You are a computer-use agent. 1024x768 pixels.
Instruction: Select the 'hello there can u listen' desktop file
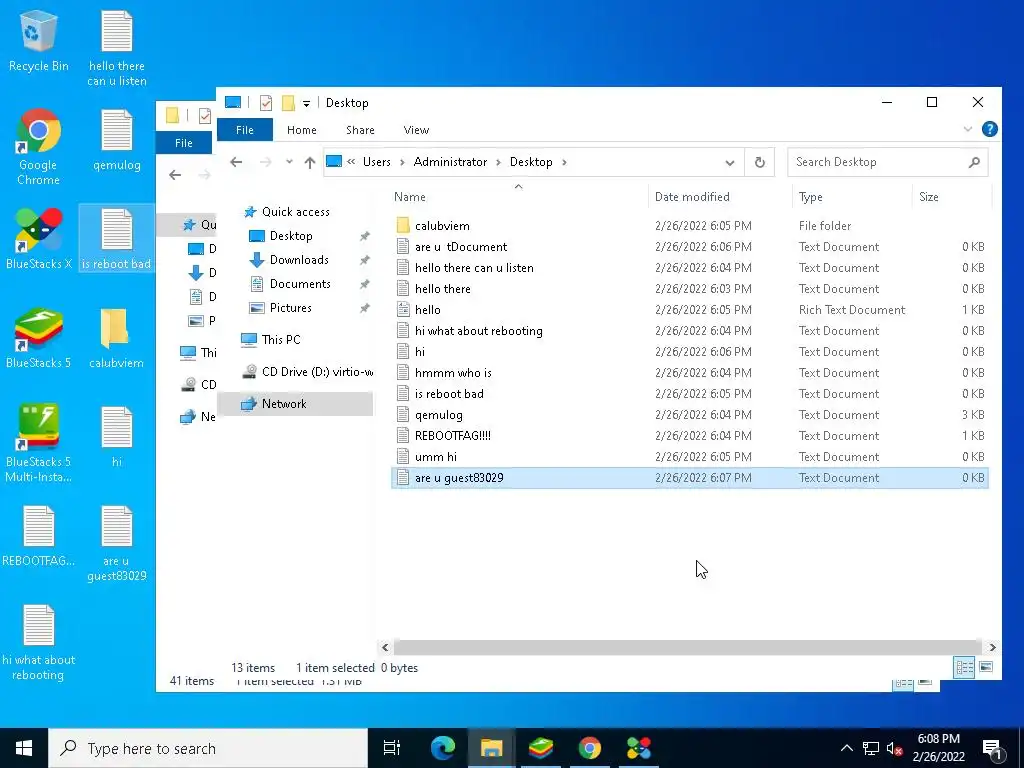(x=116, y=48)
